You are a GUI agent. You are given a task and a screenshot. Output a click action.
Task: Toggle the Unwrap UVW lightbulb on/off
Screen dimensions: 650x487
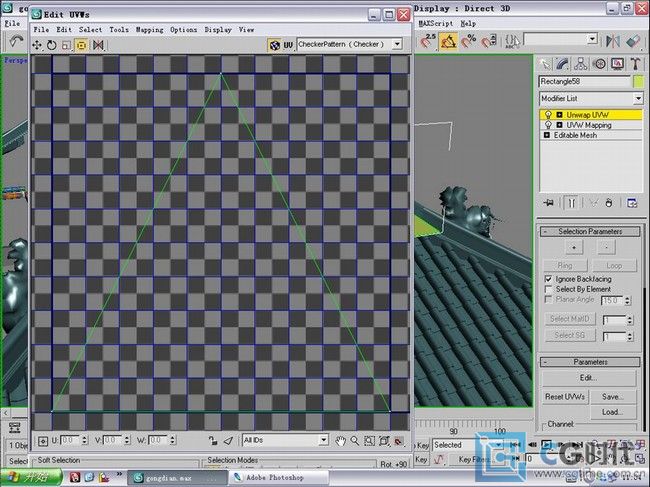[548, 115]
